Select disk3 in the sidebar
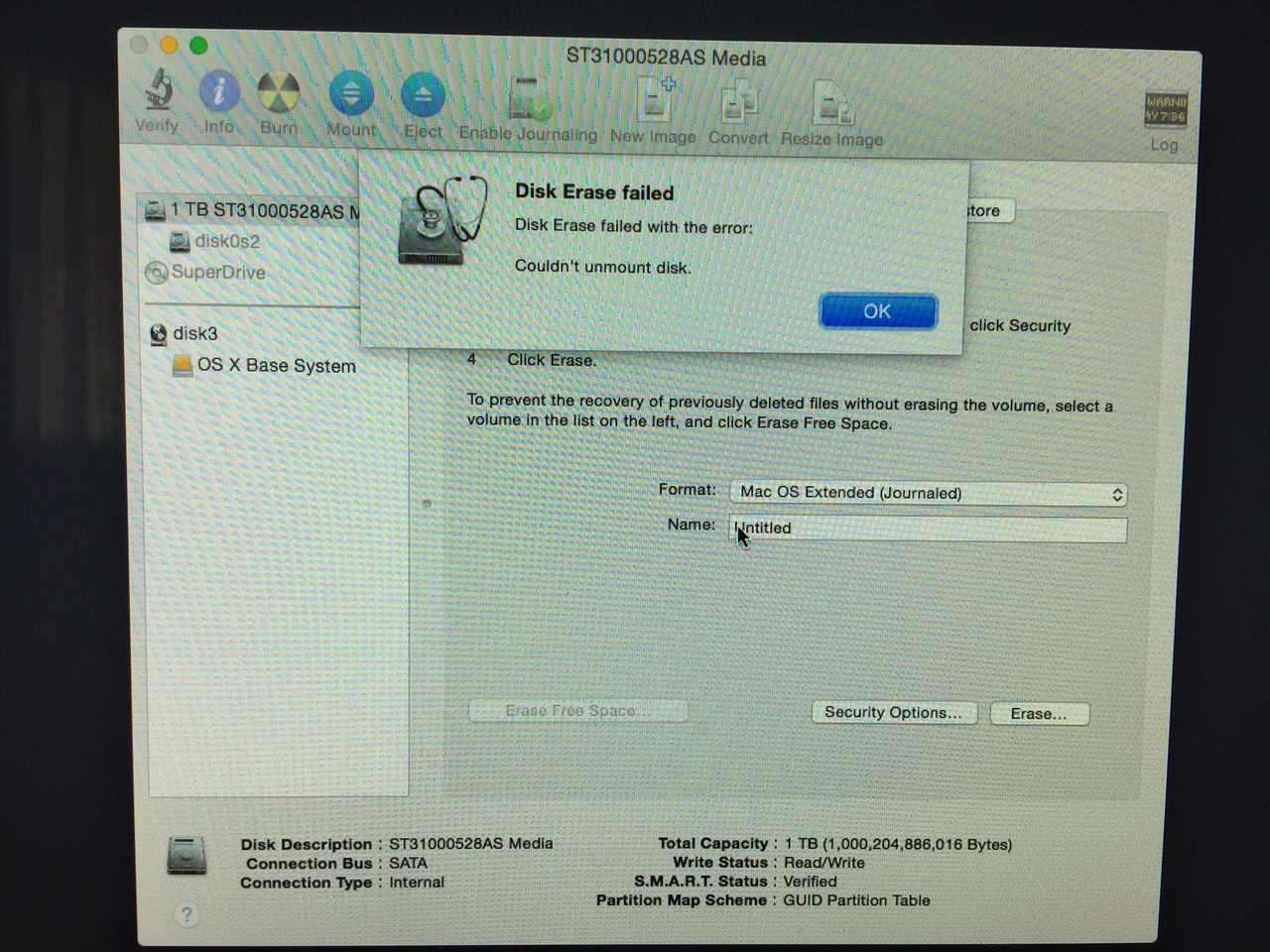Image resolution: width=1270 pixels, height=952 pixels. tap(184, 333)
